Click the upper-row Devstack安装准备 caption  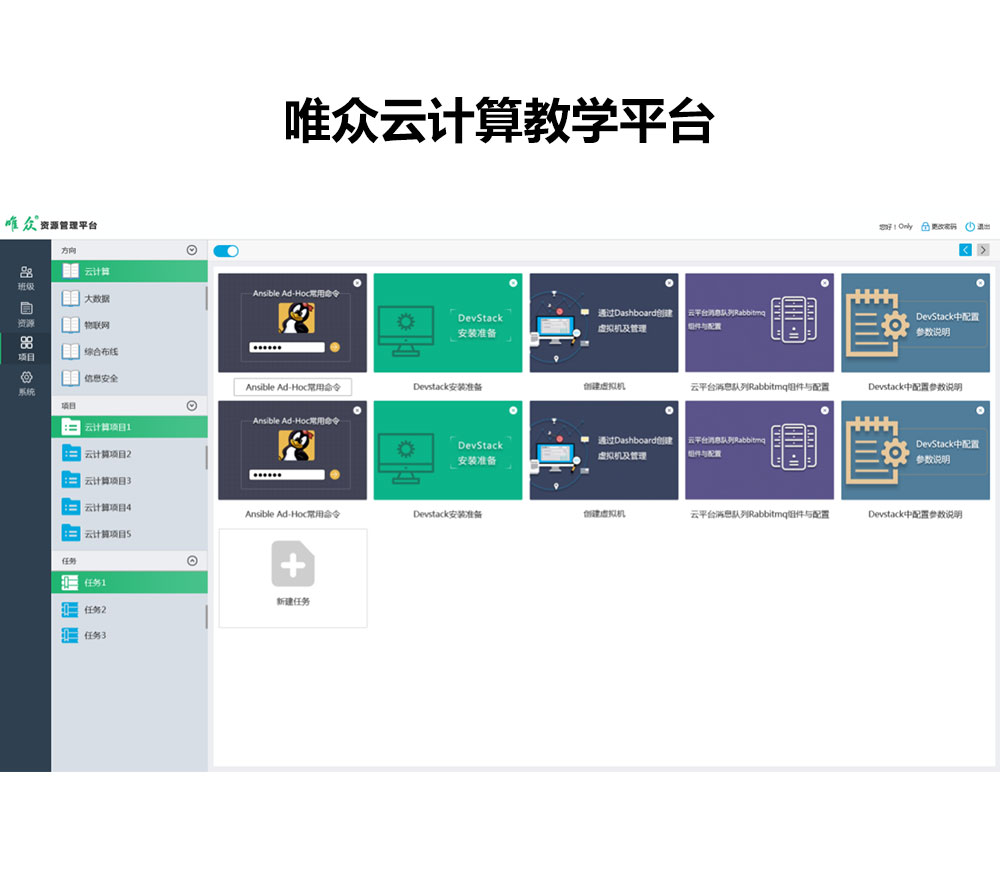pyautogui.click(x=448, y=387)
